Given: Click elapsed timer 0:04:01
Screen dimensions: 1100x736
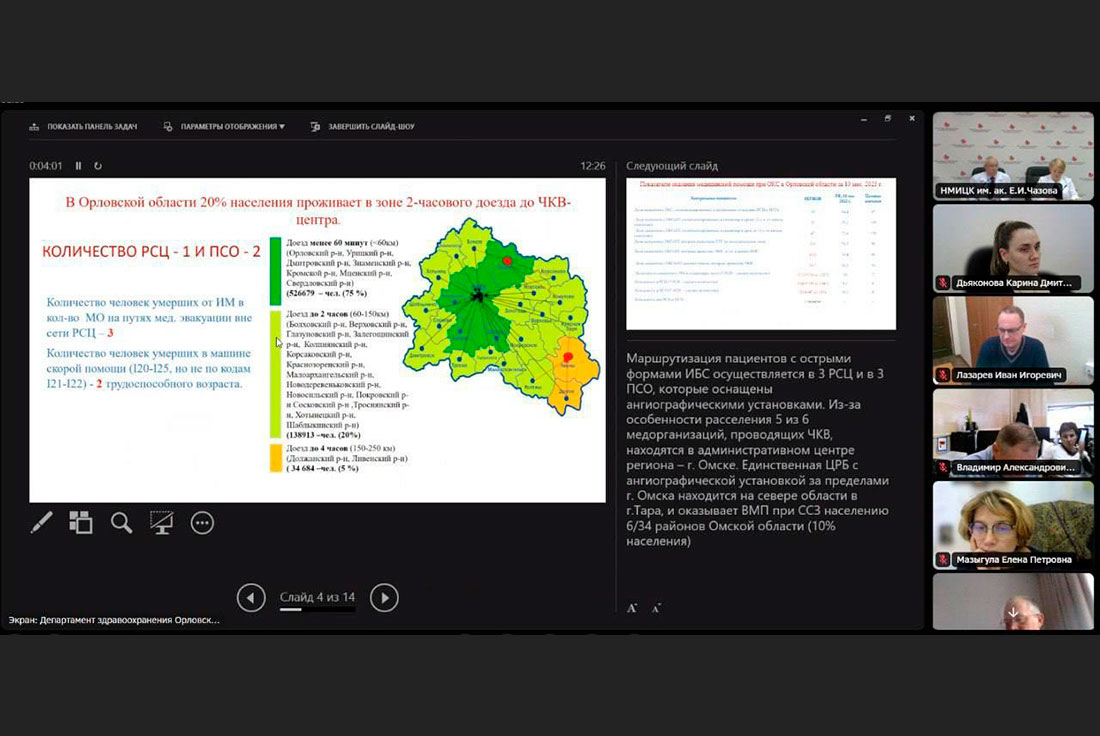Looking at the screenshot, I should pyautogui.click(x=46, y=166).
